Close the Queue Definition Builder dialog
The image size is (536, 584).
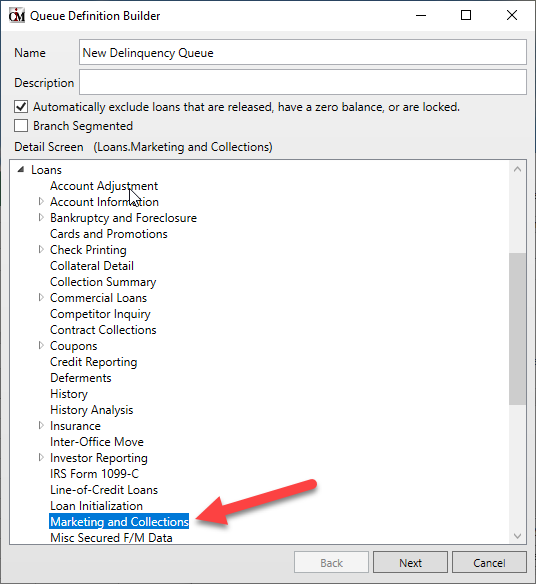(x=512, y=15)
